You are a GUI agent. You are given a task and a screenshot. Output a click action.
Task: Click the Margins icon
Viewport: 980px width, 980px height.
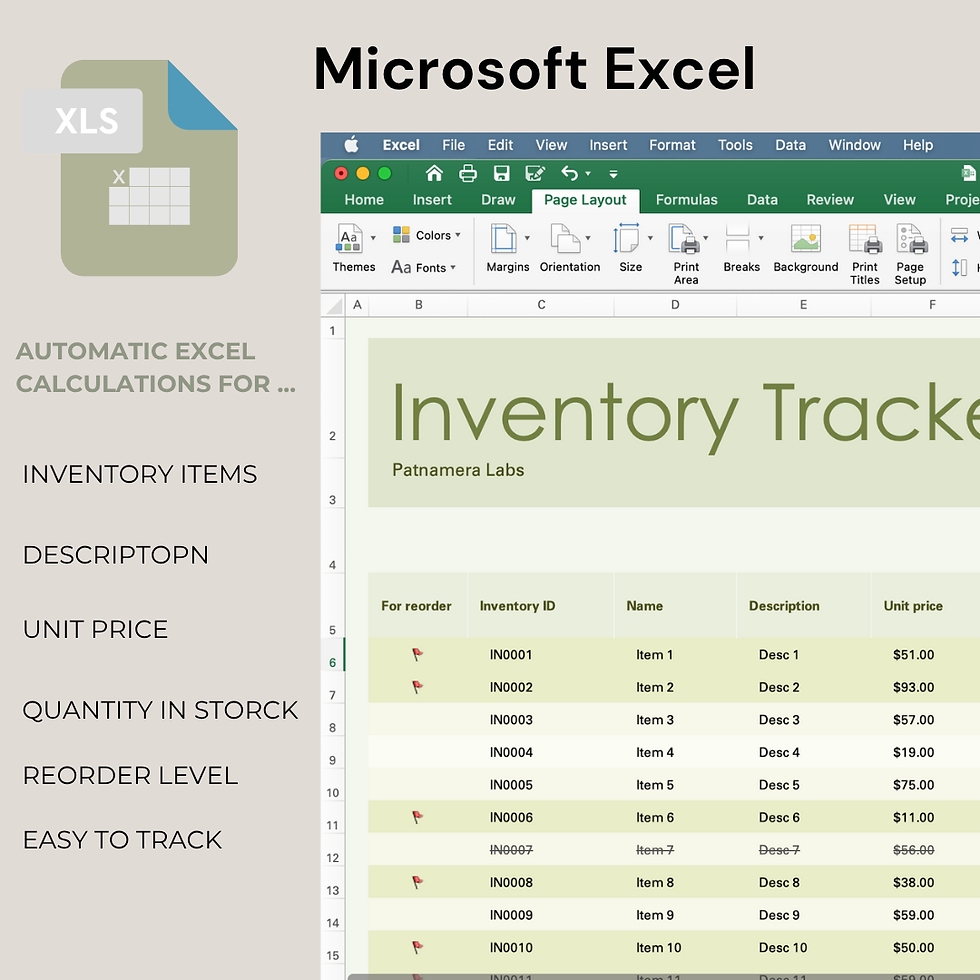(x=503, y=238)
